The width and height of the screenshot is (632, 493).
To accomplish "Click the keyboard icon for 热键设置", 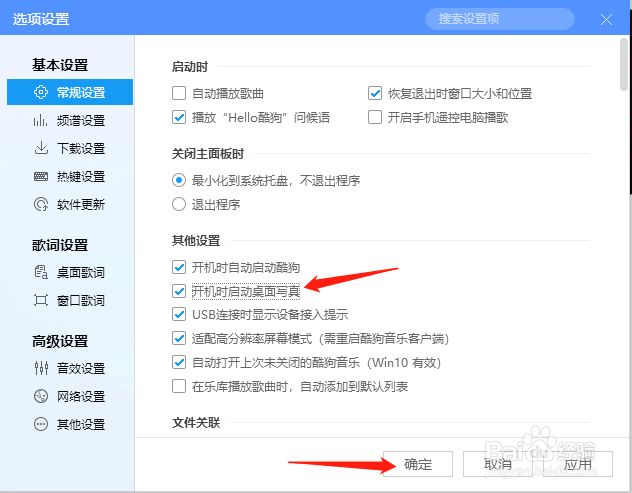I will click(x=41, y=176).
